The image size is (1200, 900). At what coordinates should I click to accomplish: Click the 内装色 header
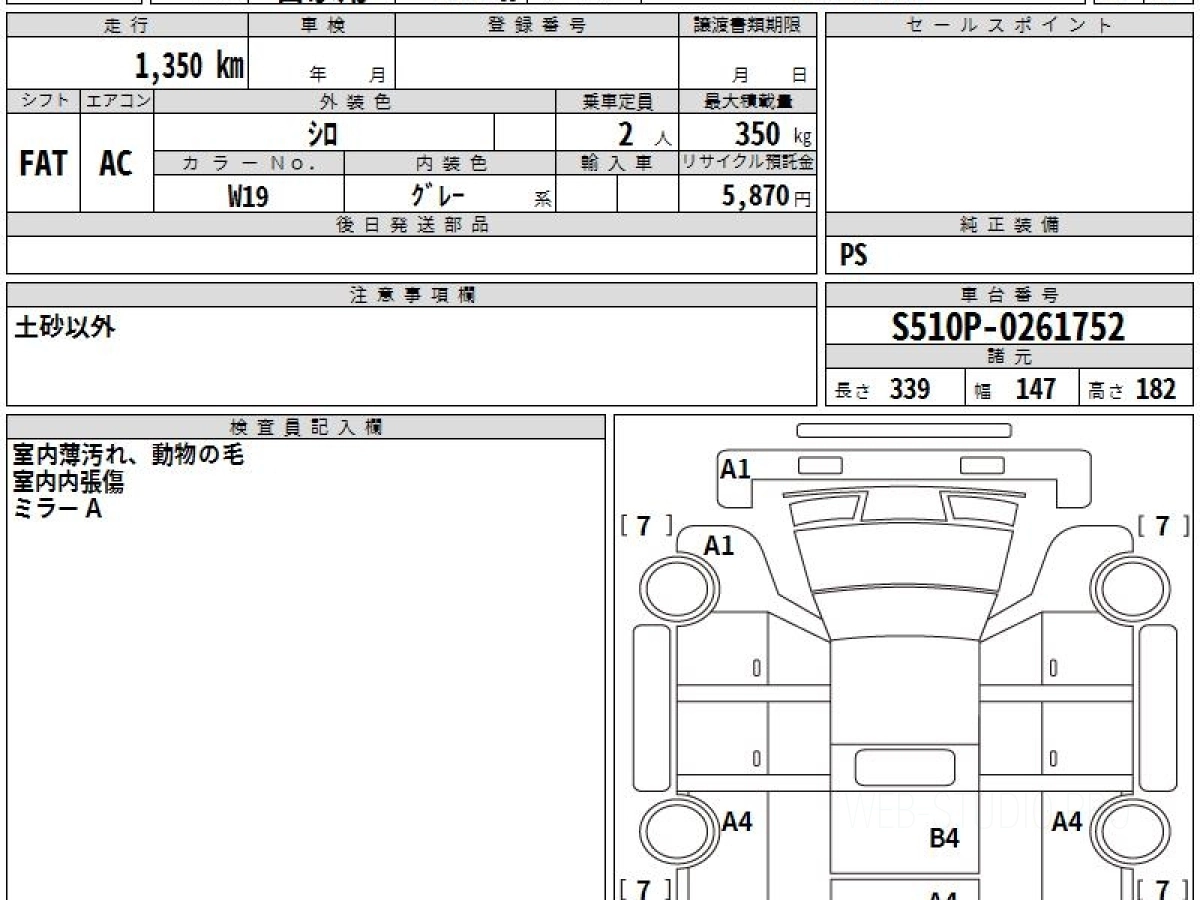[x=450, y=163]
